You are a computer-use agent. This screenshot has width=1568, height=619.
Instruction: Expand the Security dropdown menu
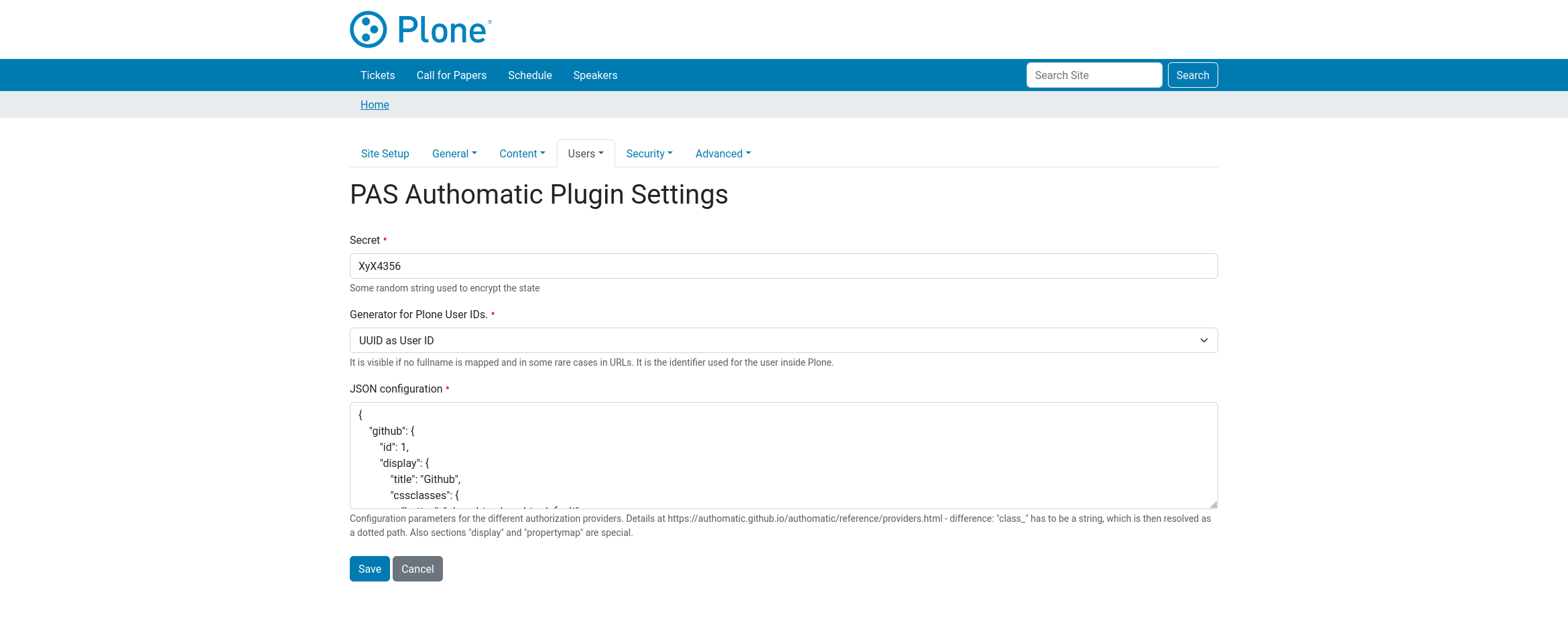pos(649,153)
